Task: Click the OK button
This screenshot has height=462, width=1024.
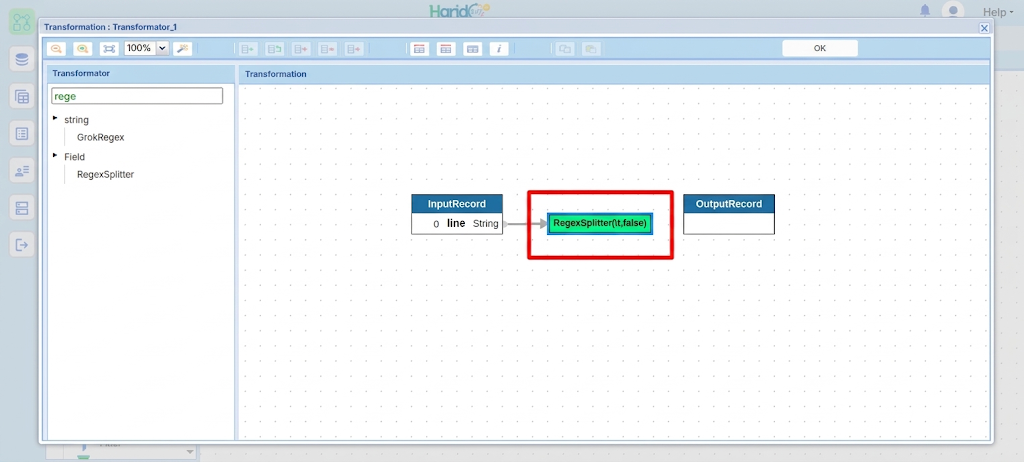Action: (x=820, y=48)
